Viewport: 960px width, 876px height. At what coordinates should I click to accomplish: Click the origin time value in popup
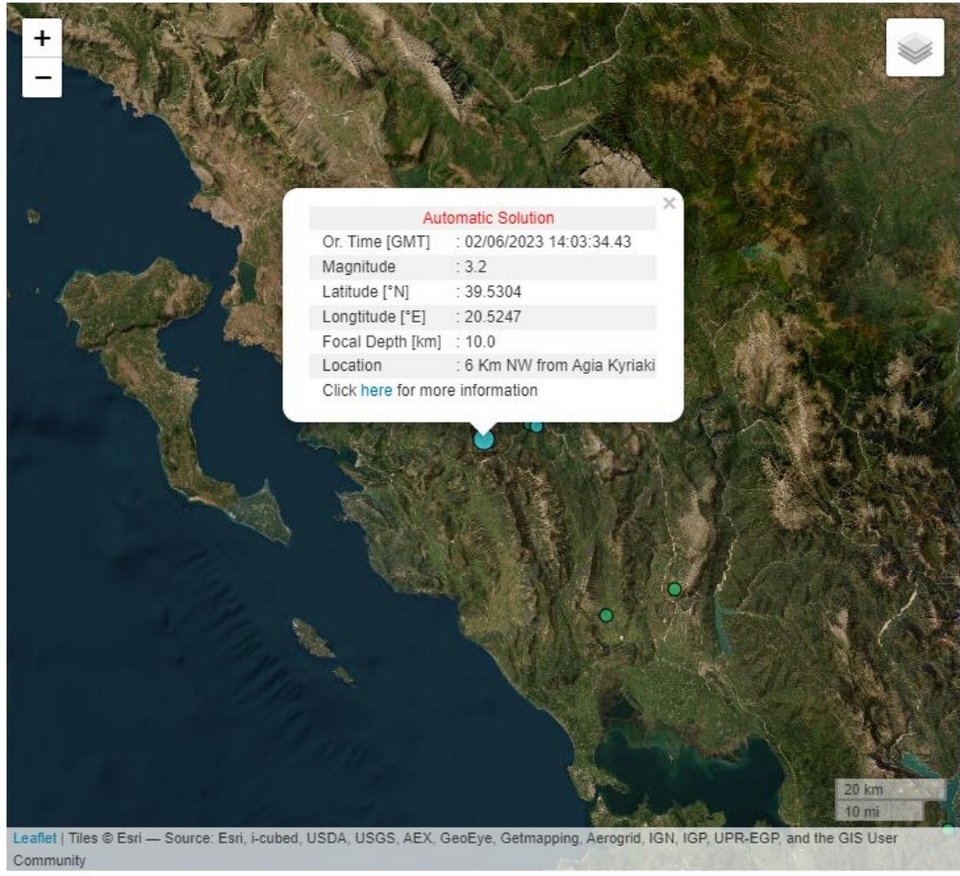click(547, 242)
